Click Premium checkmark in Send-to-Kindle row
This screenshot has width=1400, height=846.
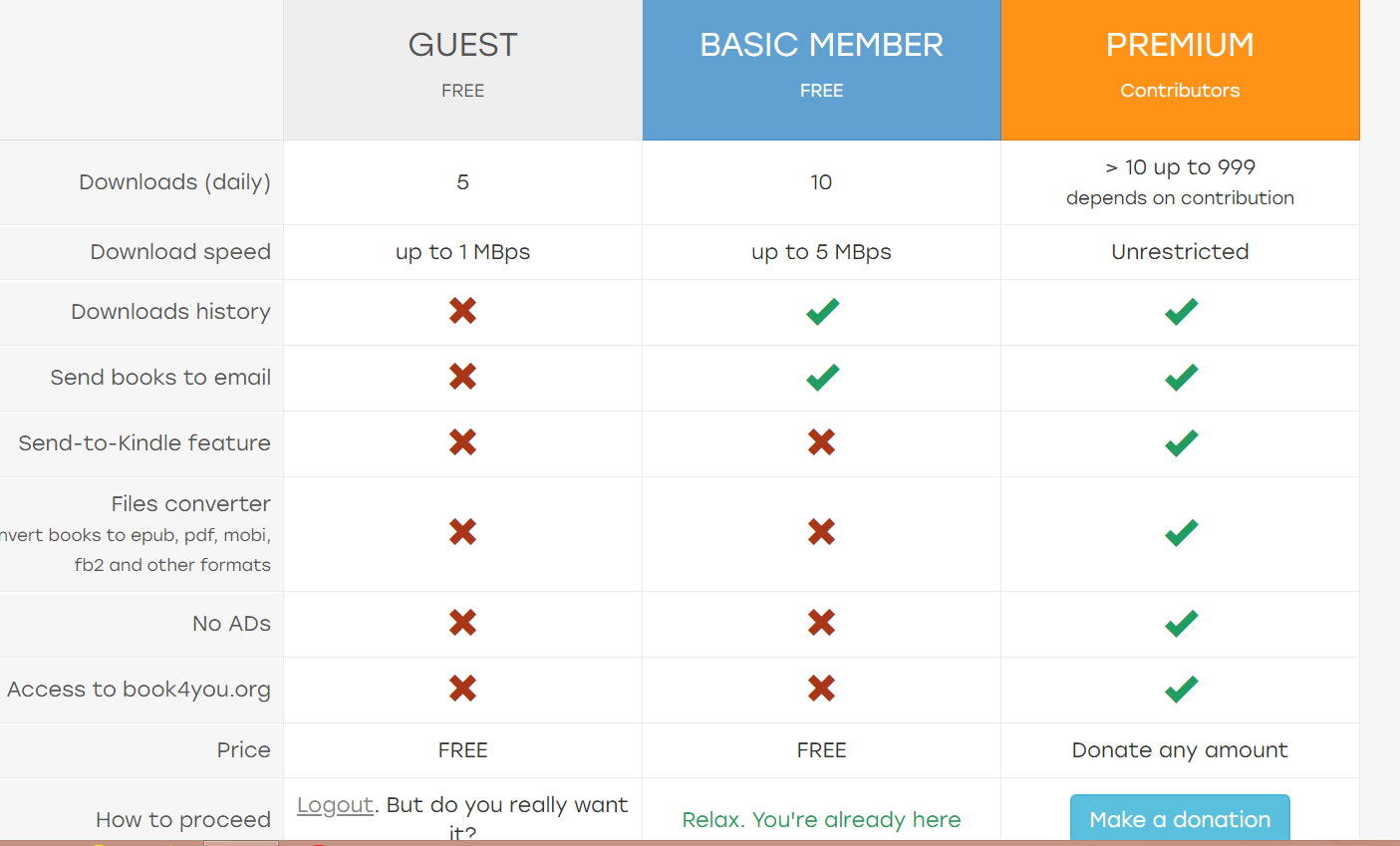pyautogui.click(x=1181, y=443)
